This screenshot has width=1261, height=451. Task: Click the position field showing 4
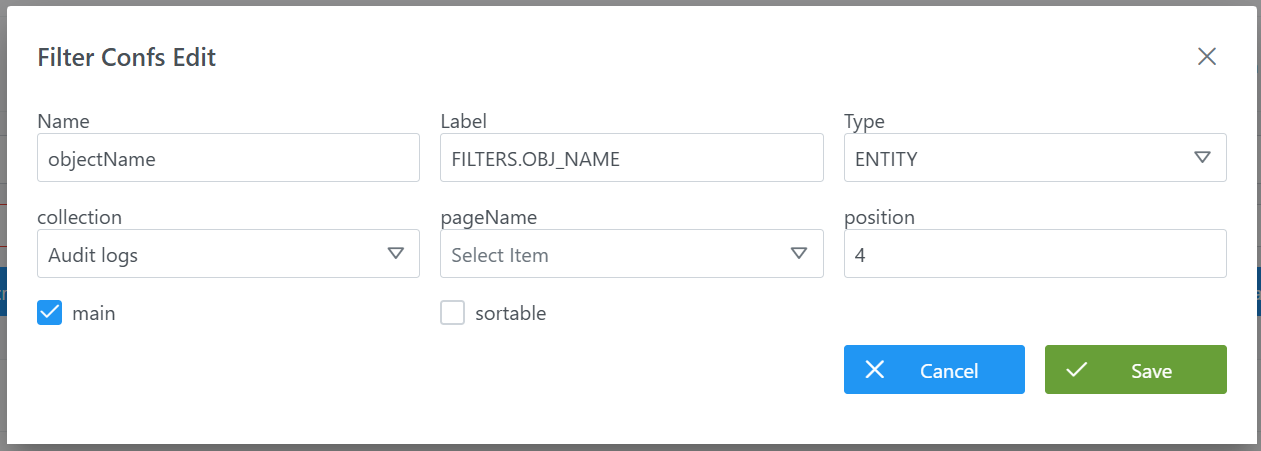click(1035, 254)
